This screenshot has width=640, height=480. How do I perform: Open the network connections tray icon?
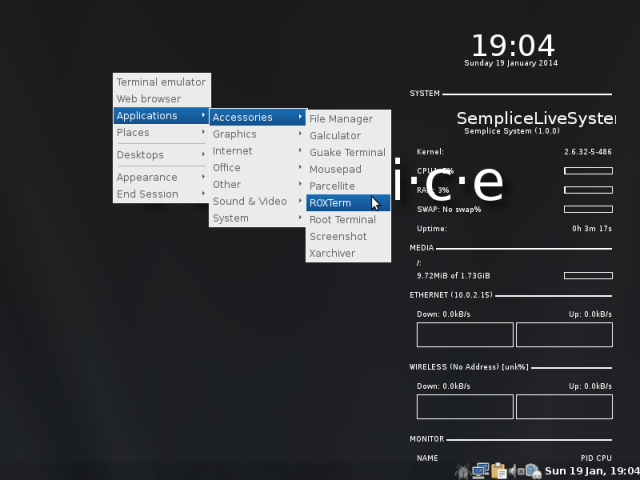click(x=480, y=471)
